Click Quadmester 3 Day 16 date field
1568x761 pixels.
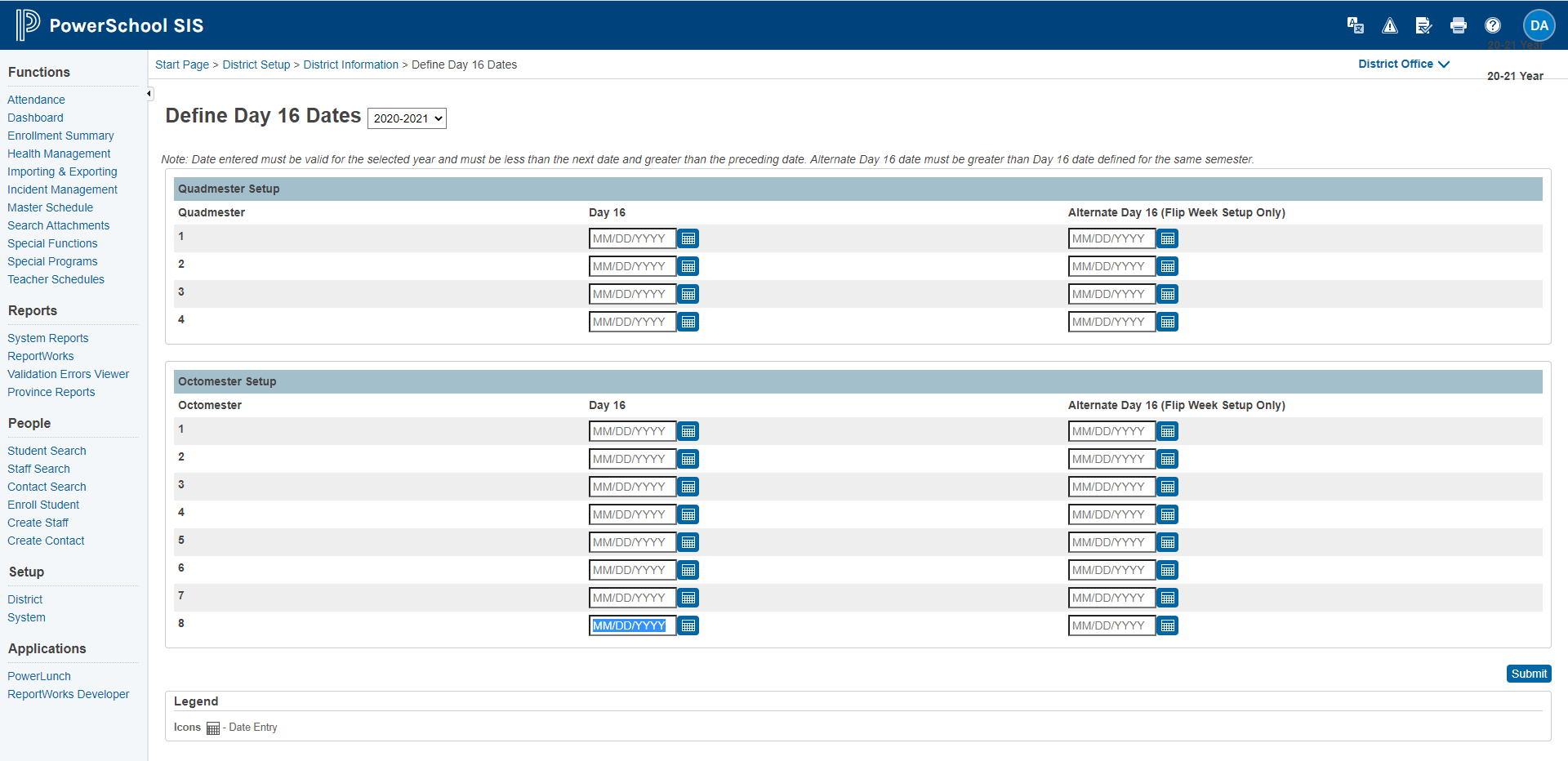point(631,294)
